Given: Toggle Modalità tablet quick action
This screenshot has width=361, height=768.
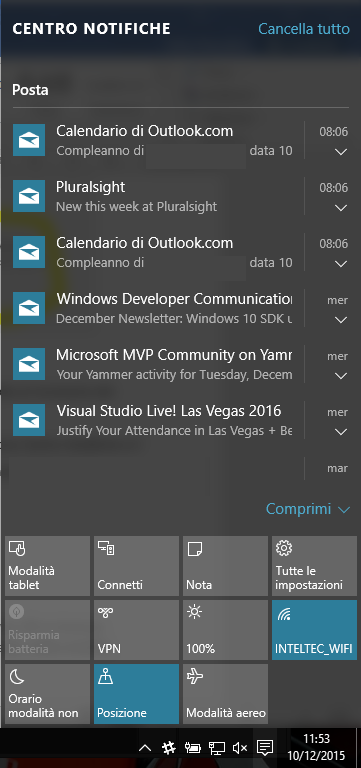Looking at the screenshot, I should [x=48, y=566].
